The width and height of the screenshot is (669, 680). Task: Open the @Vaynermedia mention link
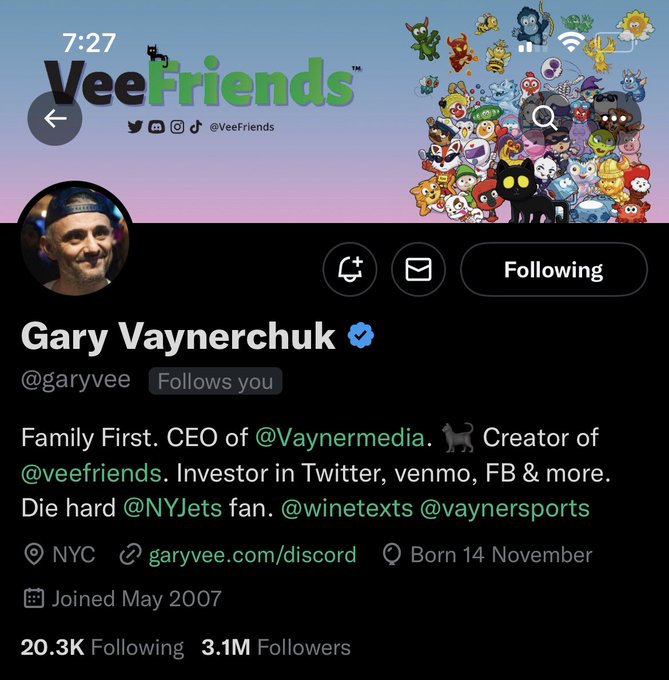point(340,437)
